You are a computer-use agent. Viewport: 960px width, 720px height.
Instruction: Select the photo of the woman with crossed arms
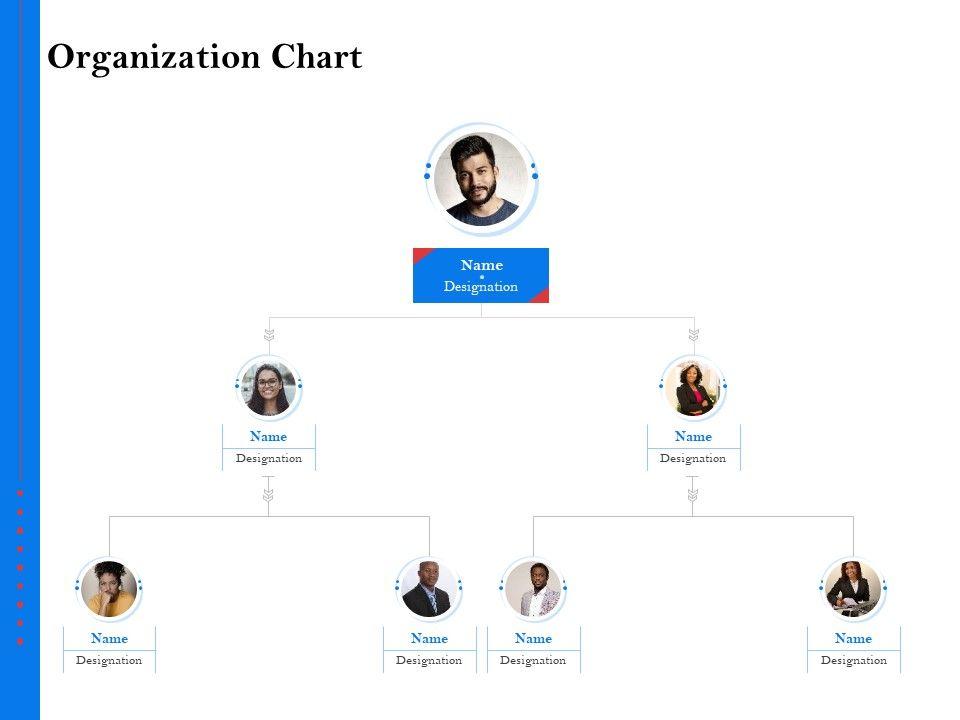pos(693,389)
